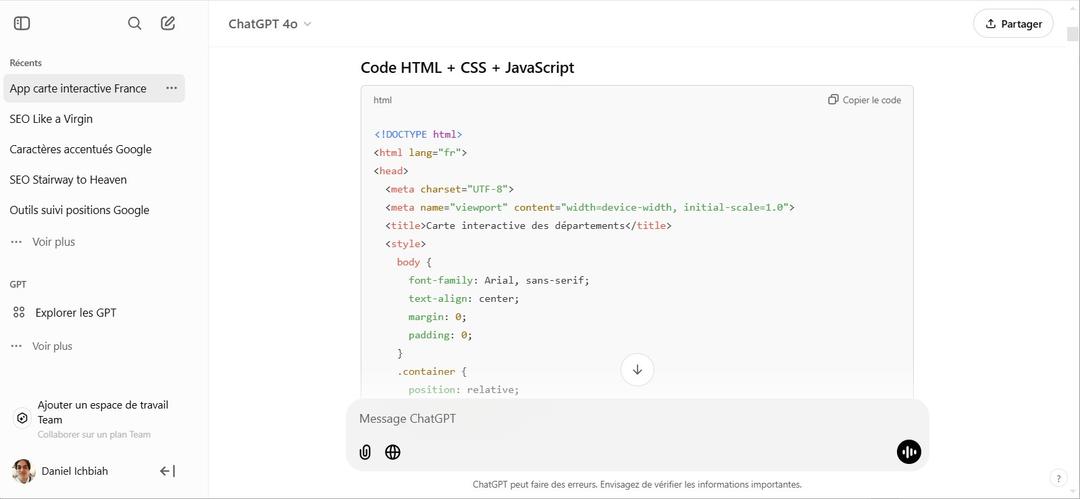Viewport: 1080px width, 499px height.
Task: Click the margin: 0 code line
Action: tap(438, 317)
